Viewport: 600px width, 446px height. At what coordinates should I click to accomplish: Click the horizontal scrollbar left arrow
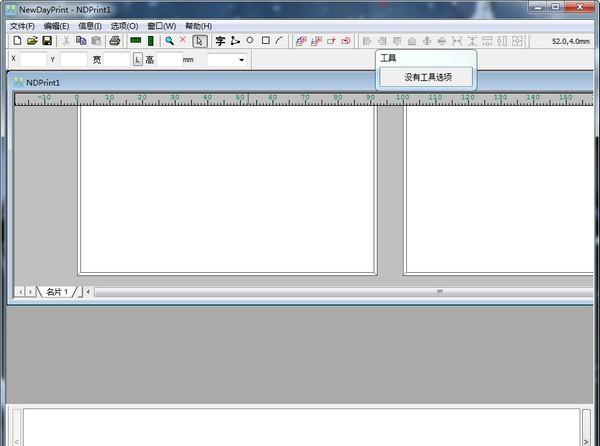(x=88, y=292)
